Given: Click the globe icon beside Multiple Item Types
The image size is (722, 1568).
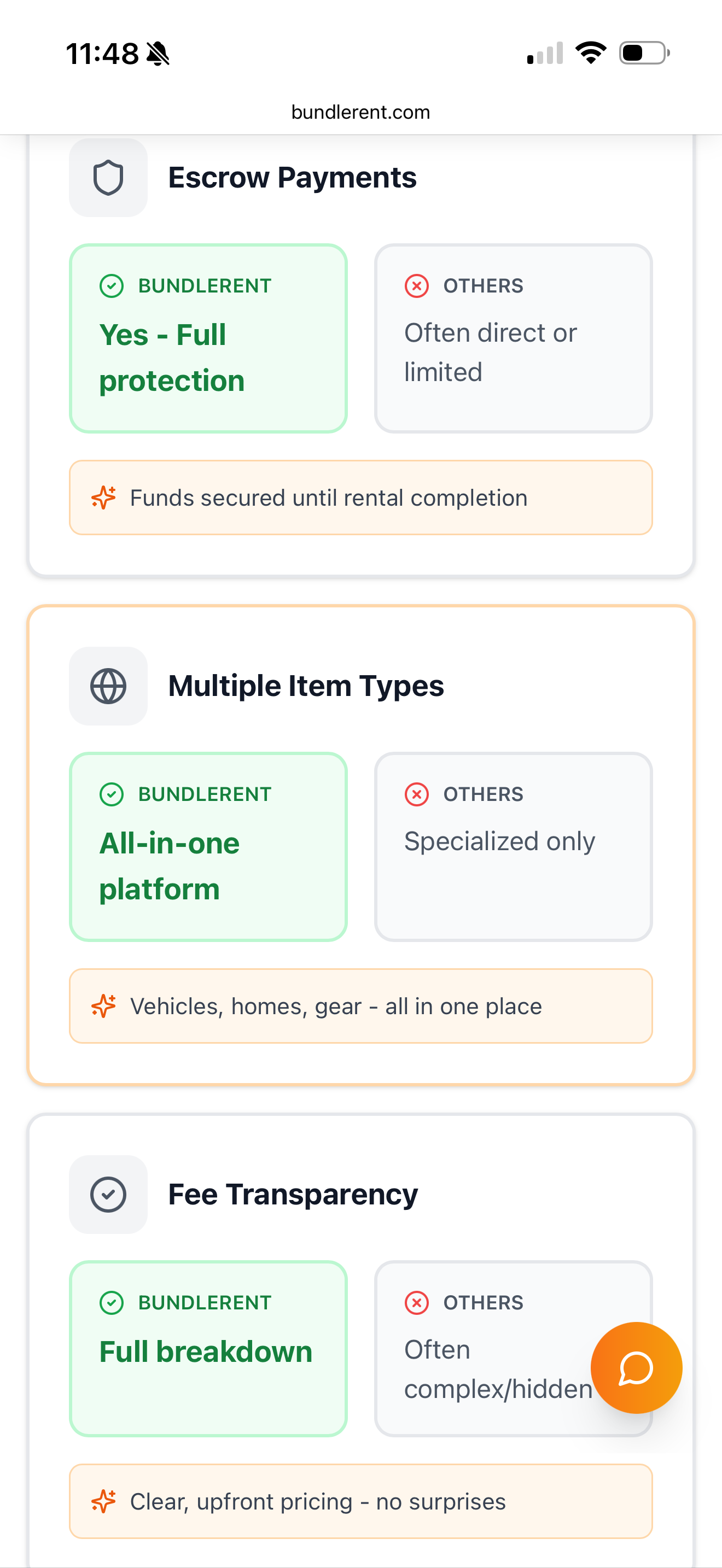Looking at the screenshot, I should (x=108, y=686).
